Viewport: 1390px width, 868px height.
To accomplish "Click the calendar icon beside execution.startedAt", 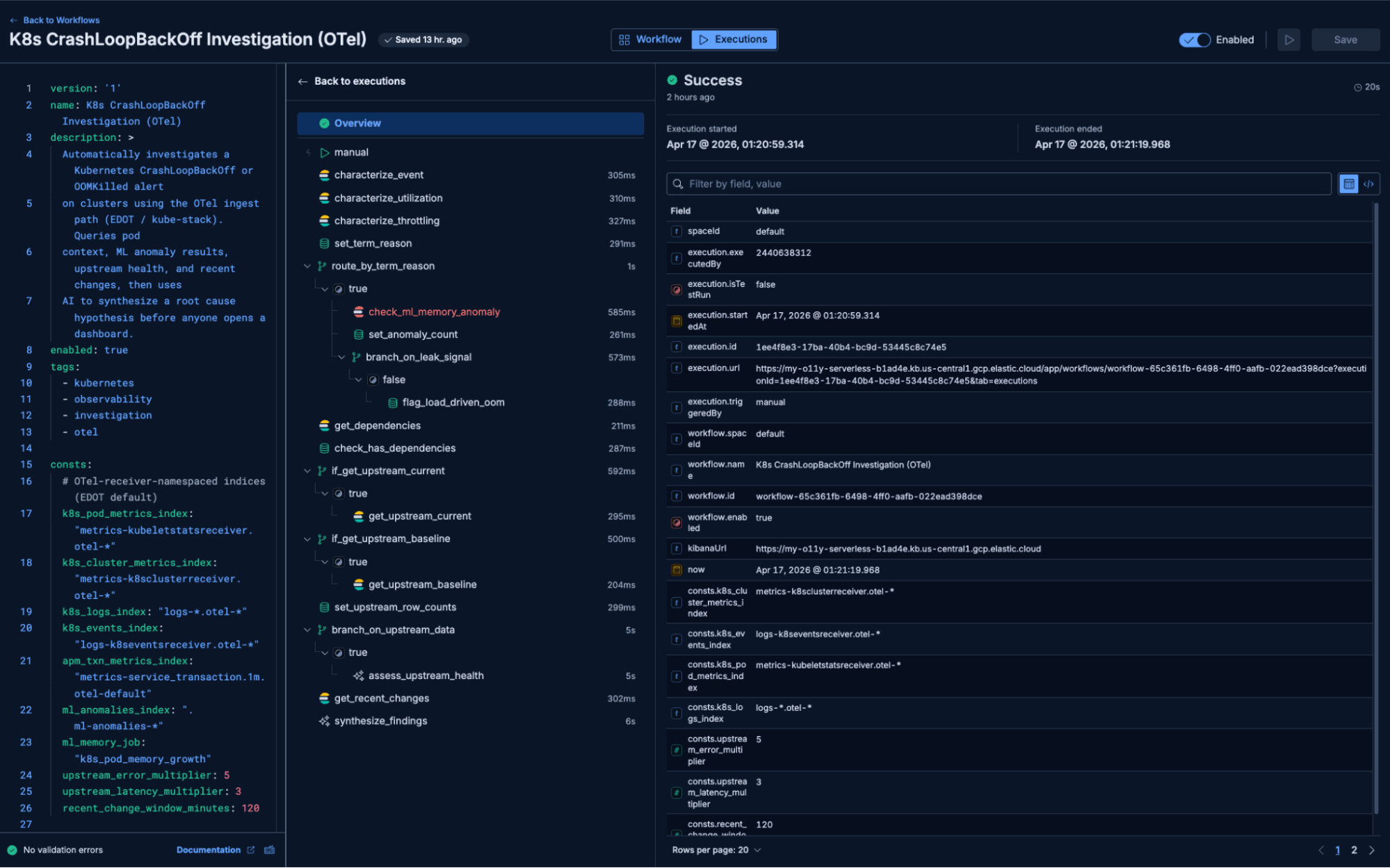I will pyautogui.click(x=676, y=320).
